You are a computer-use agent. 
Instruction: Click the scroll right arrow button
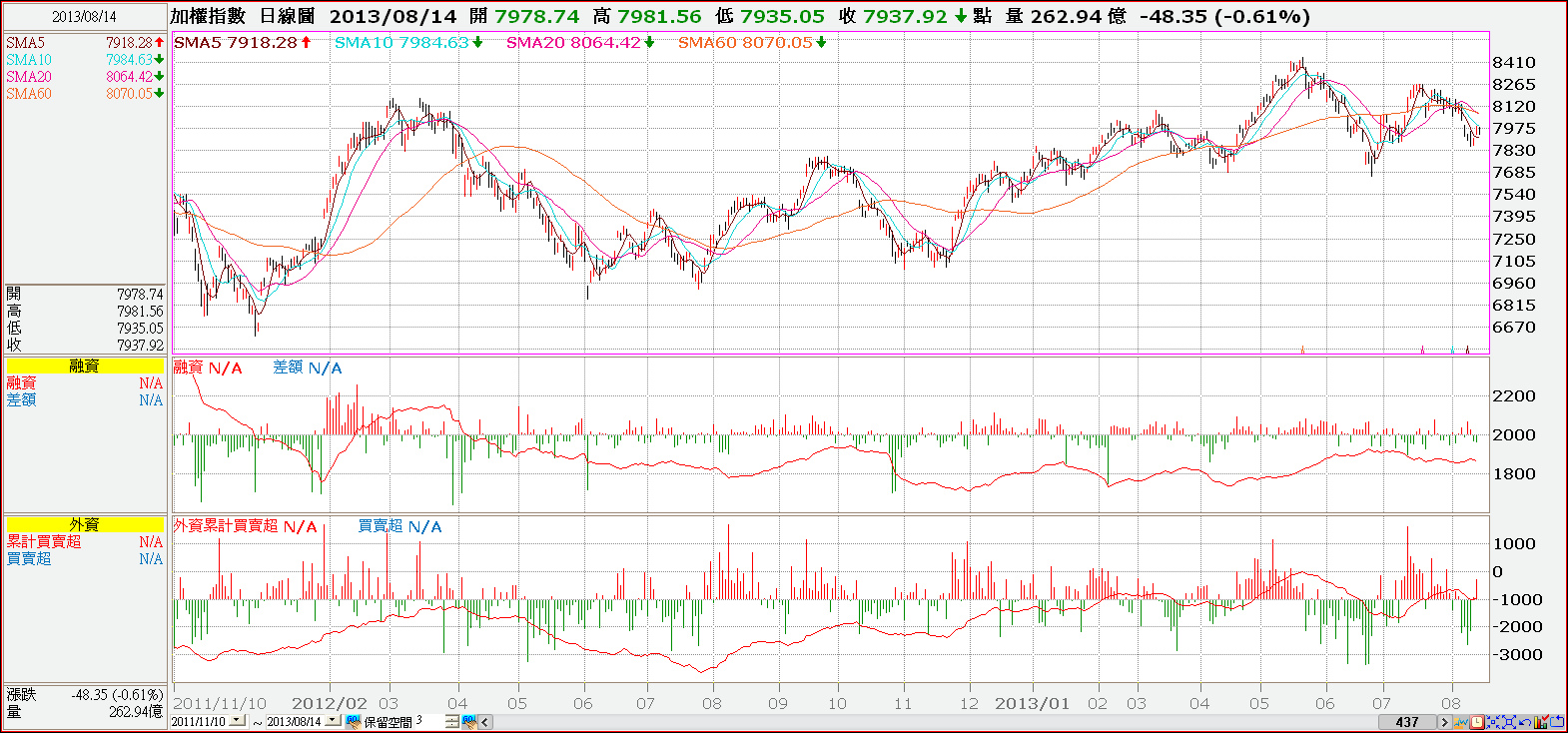pyautogui.click(x=1444, y=722)
